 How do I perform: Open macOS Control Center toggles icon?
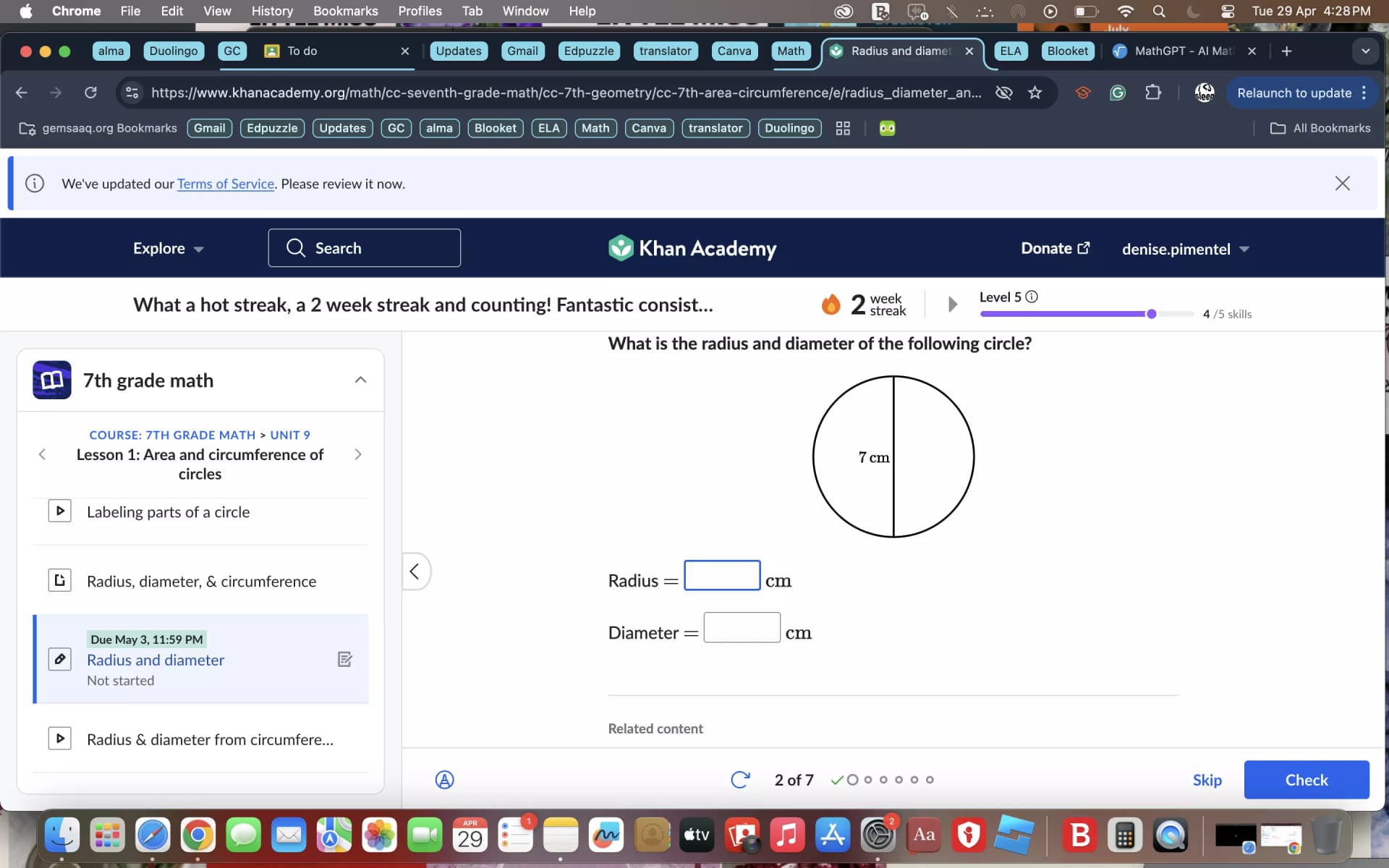(1228, 11)
